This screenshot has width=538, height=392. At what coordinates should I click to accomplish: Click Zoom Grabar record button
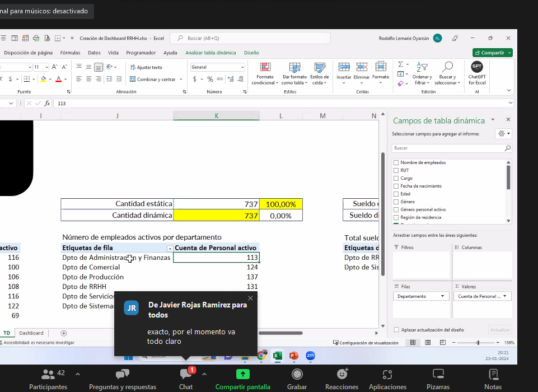297,379
